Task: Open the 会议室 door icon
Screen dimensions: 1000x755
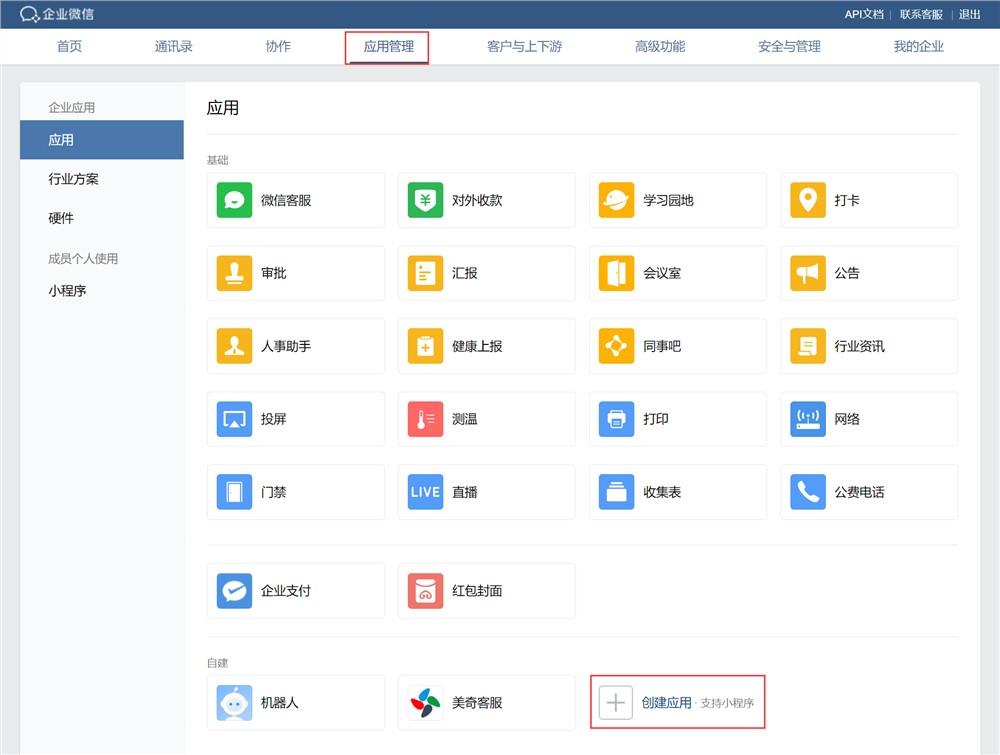Action: pyautogui.click(x=617, y=273)
